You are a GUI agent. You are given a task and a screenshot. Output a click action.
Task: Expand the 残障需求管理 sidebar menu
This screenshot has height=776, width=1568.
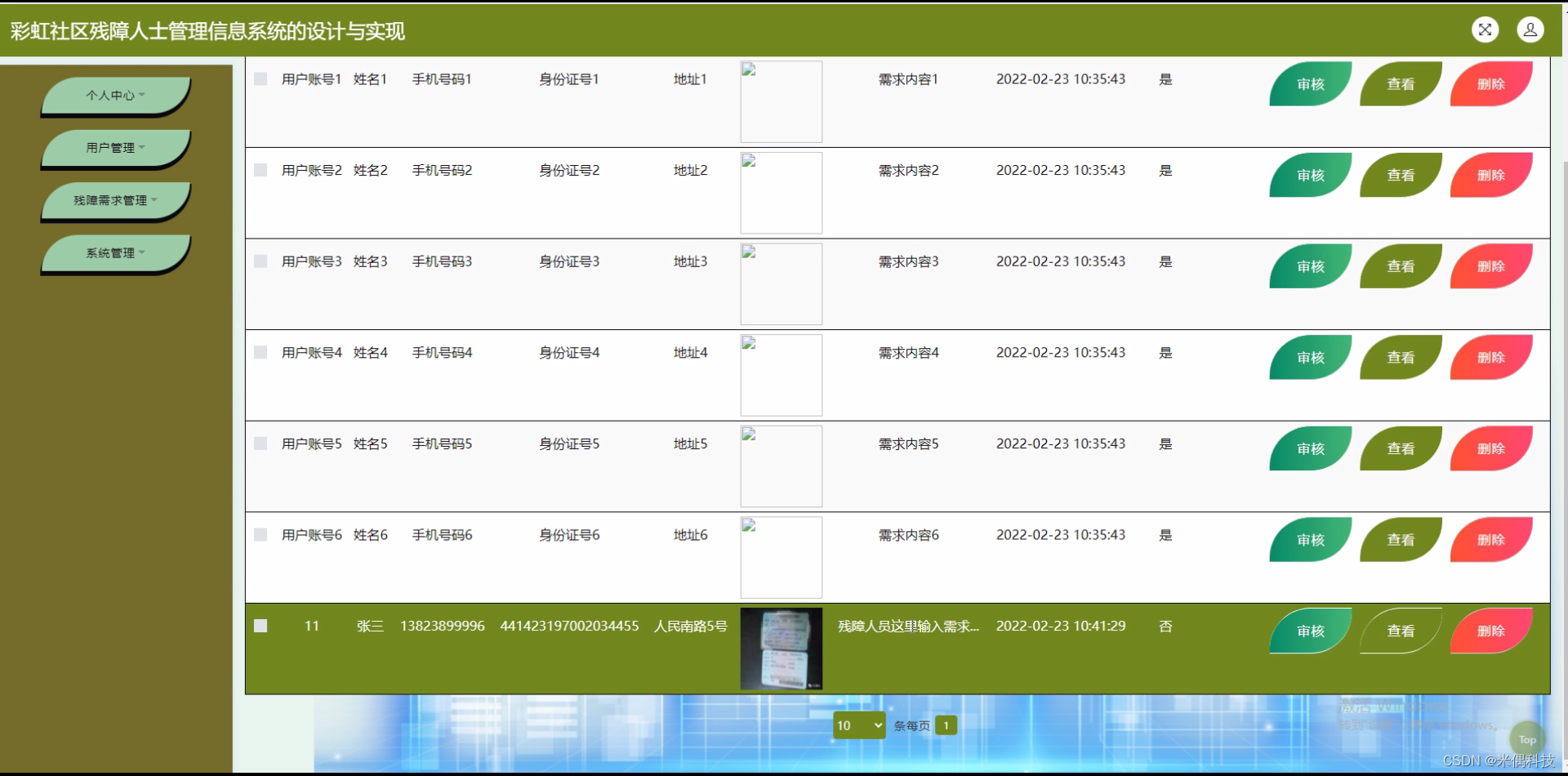(x=115, y=201)
